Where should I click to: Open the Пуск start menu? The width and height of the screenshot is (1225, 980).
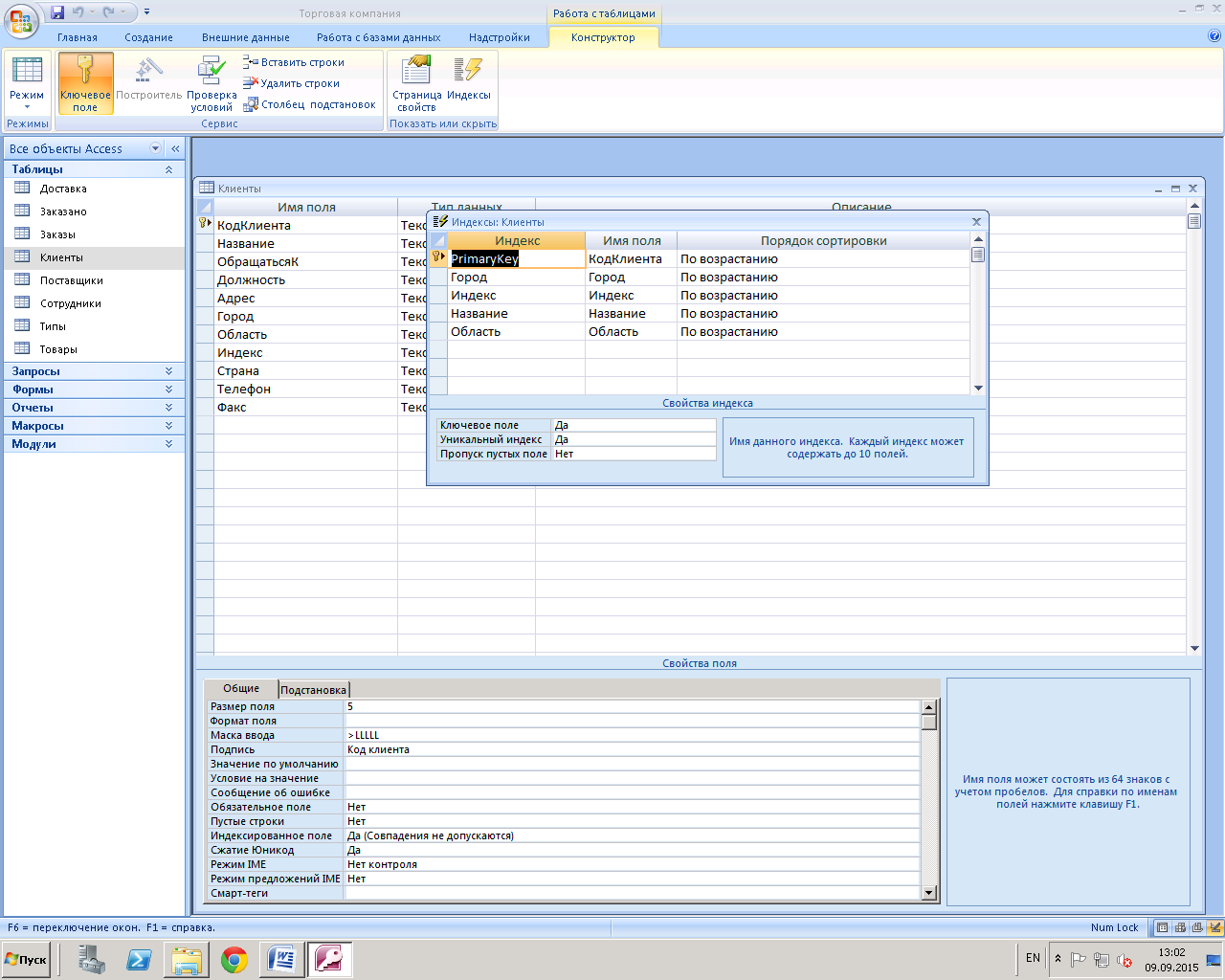tap(27, 959)
